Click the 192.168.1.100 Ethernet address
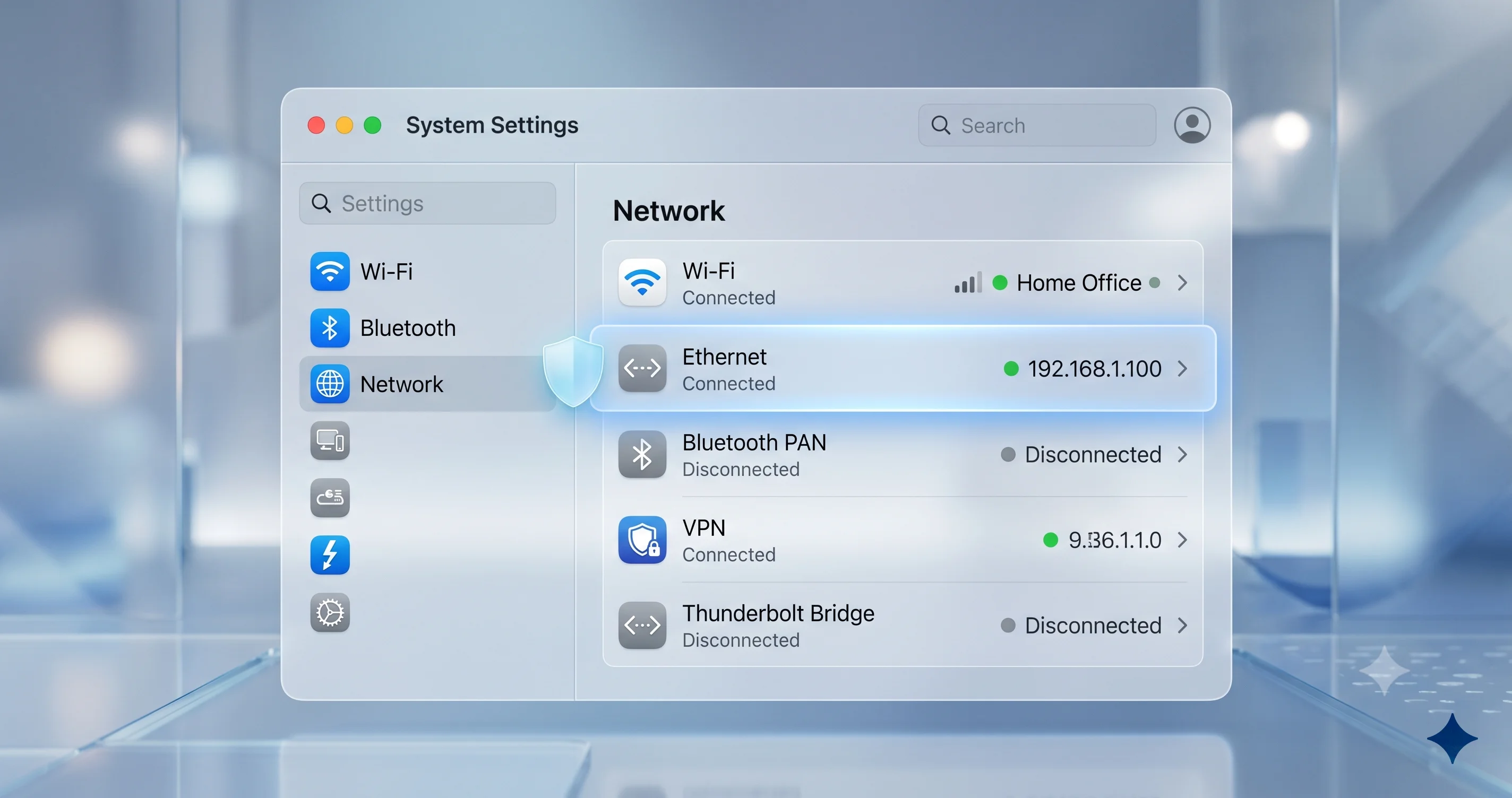1512x798 pixels. pyautogui.click(x=1094, y=368)
